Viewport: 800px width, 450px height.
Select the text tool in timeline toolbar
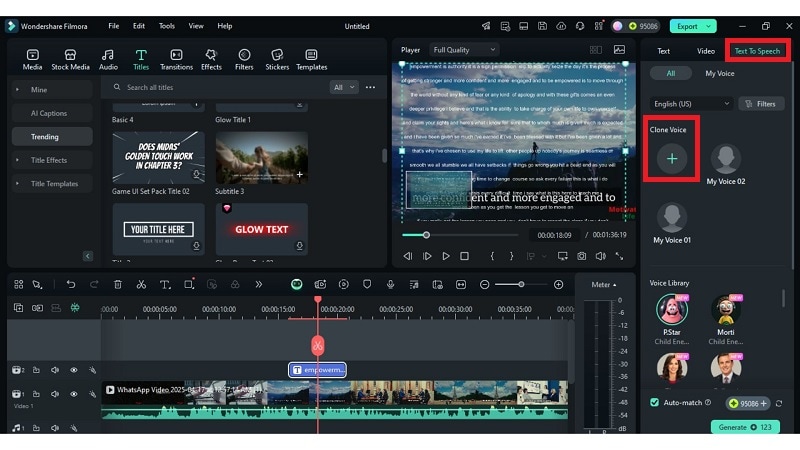[x=164, y=284]
